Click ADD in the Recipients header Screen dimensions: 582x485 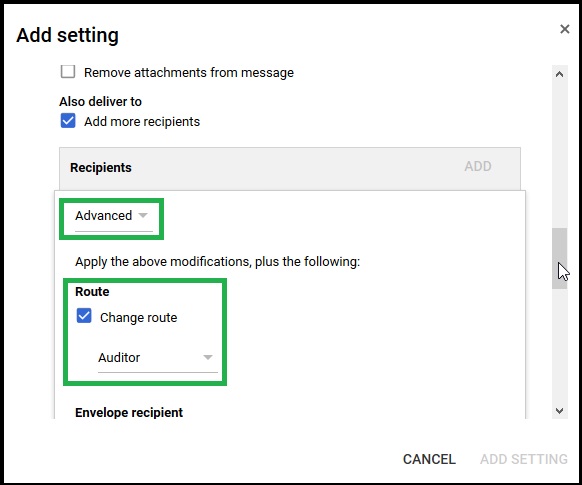478,166
